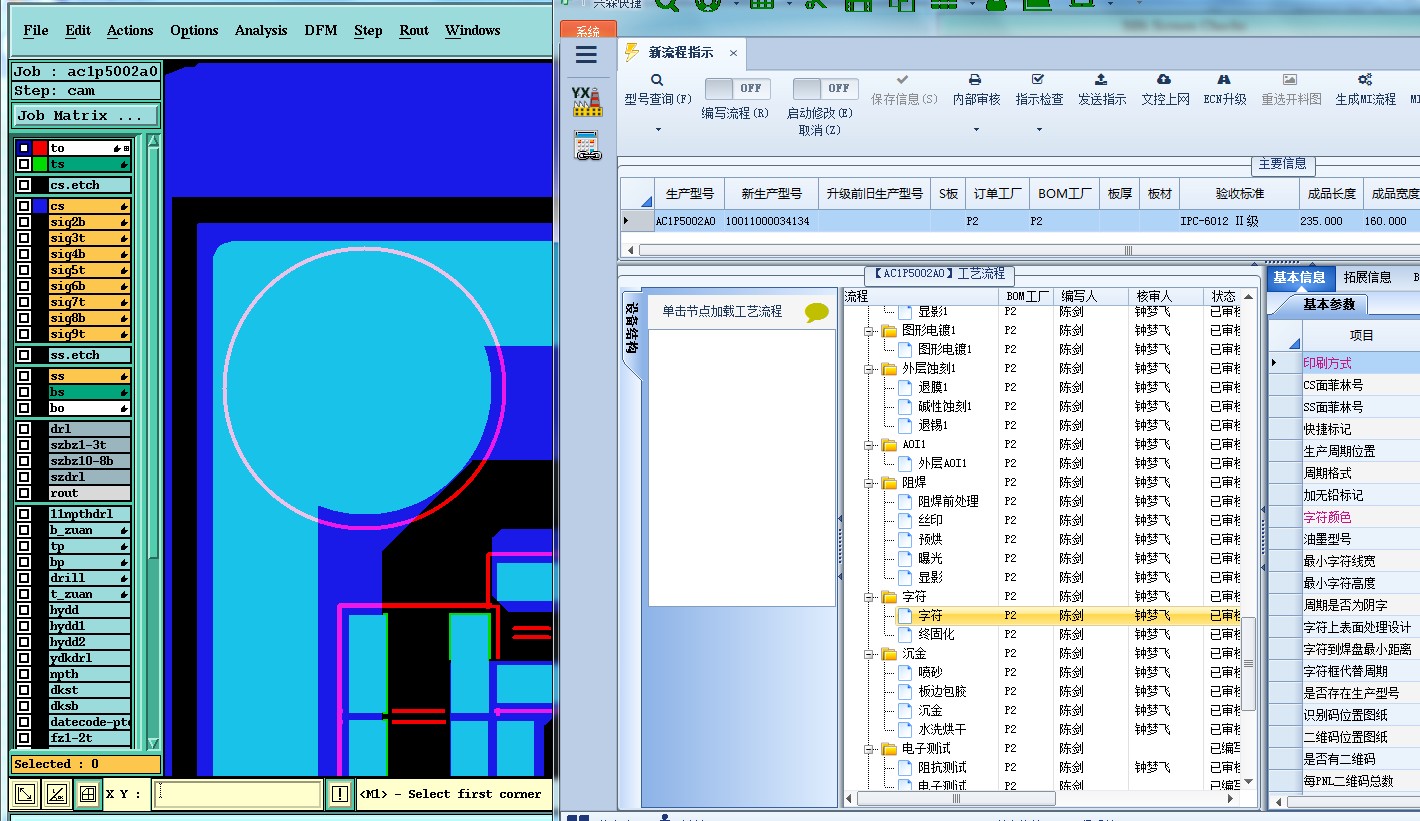Click the 生成MI流程 gears icon
This screenshot has width=1420, height=821.
1365,79
